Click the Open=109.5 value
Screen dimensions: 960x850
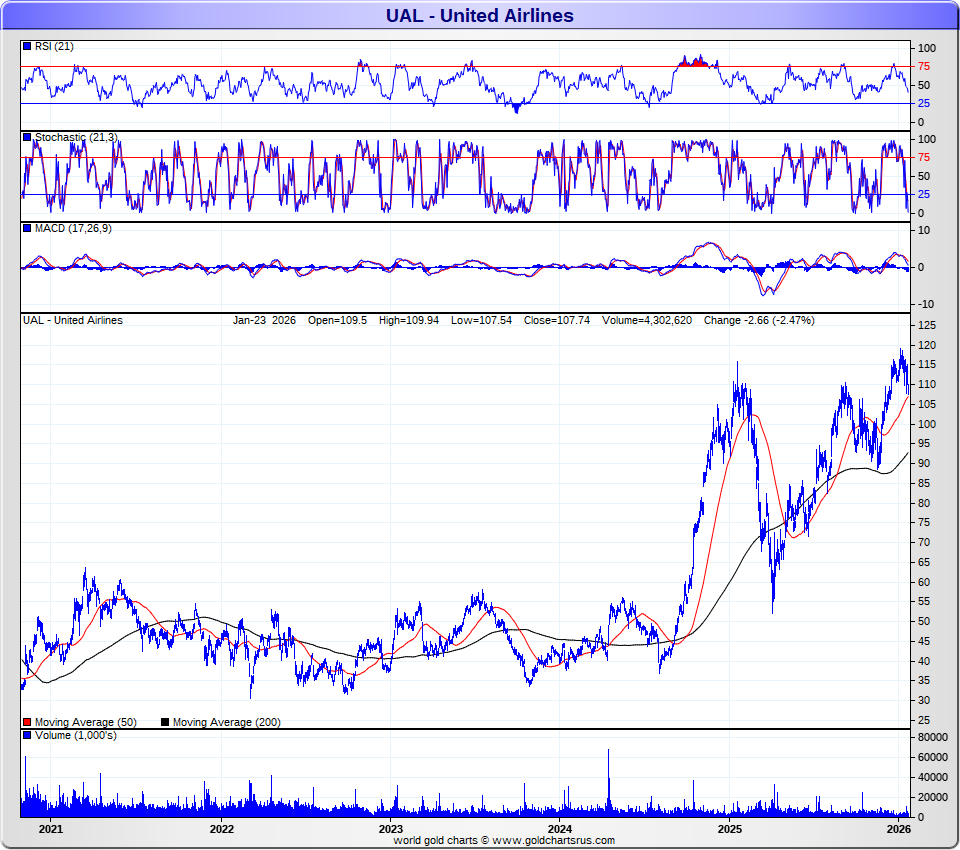coord(337,320)
